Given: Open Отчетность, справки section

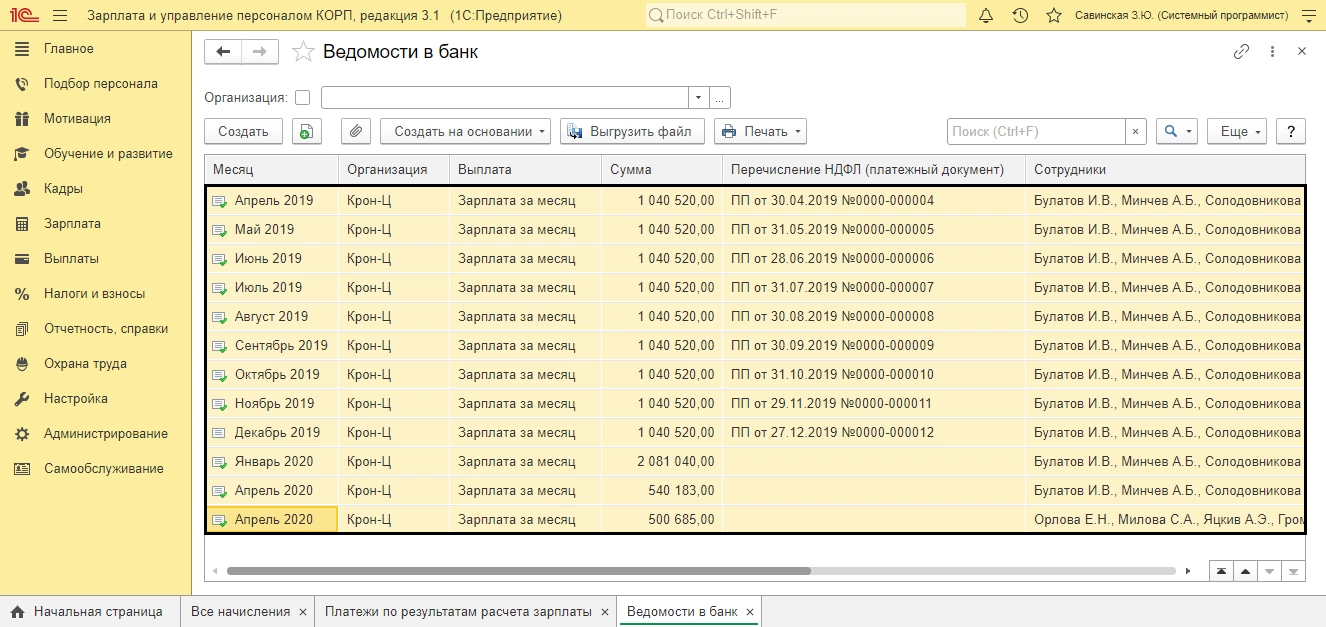Looking at the screenshot, I should coord(95,329).
